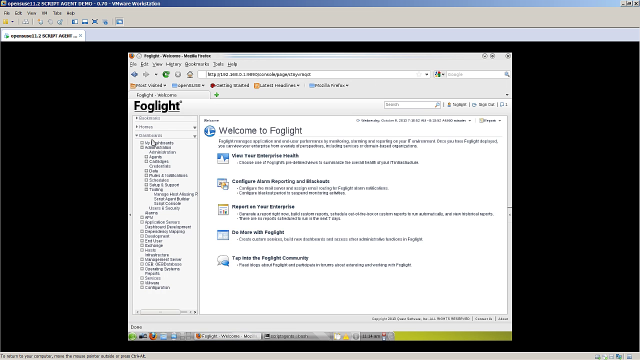The height and width of the screenshot is (360, 640).
Task: Click the alarm flag icon by Sign Out
Action: click(502, 105)
